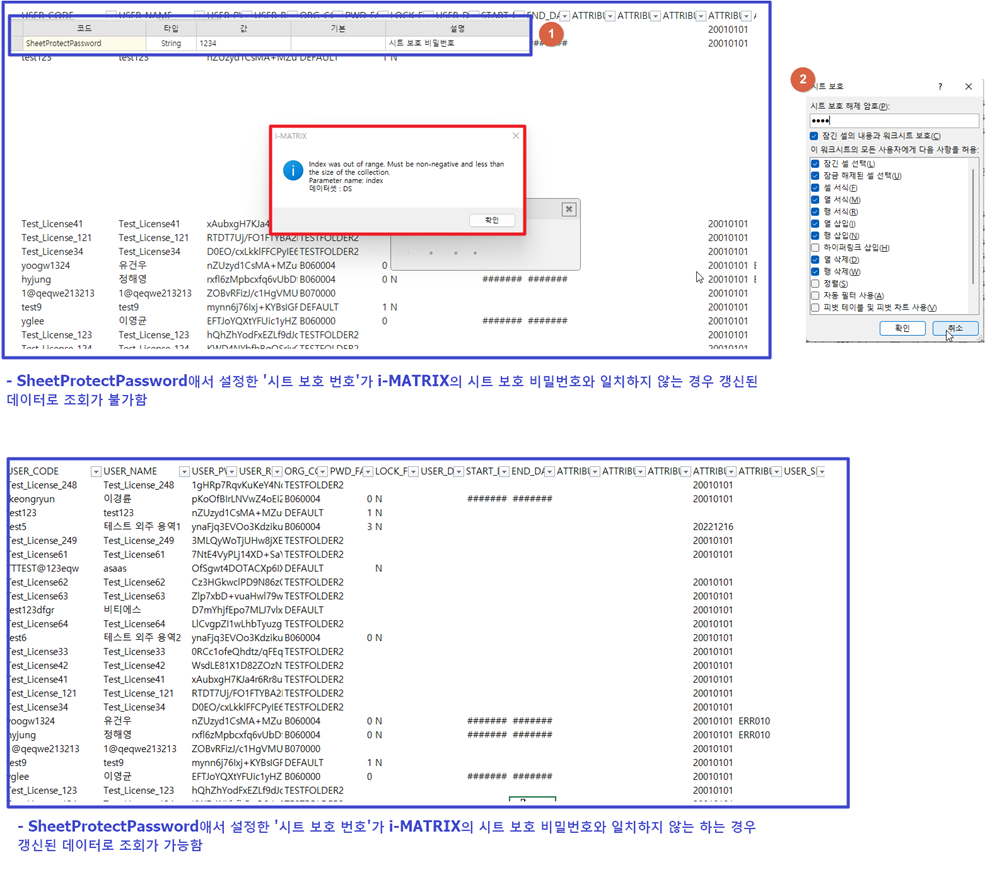Toggle the 열 삭제 checkbox
This screenshot has height=872, width=992.
[815, 260]
